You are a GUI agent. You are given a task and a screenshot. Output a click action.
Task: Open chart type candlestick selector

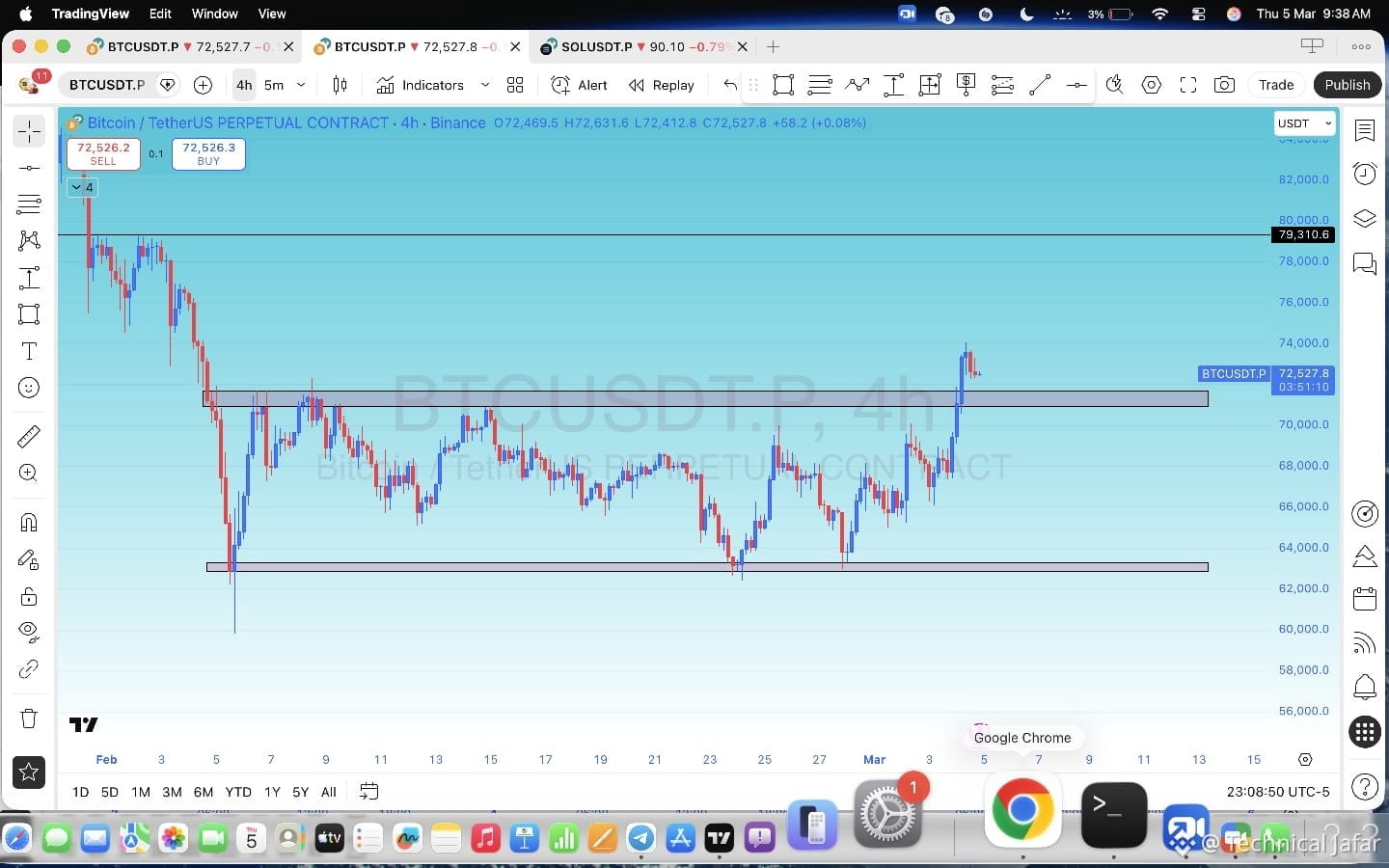pyautogui.click(x=340, y=85)
